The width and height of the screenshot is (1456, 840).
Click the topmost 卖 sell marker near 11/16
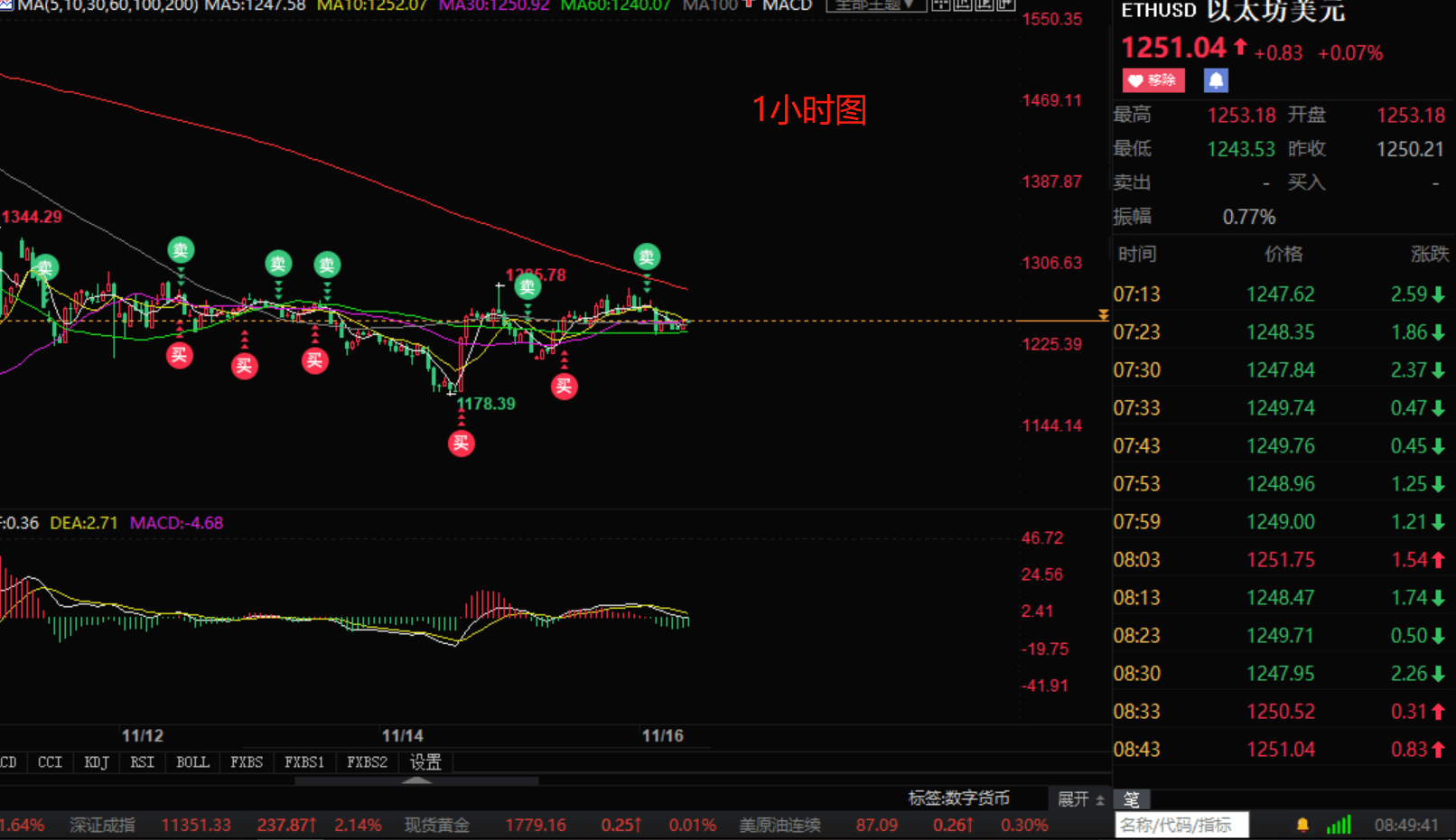coord(647,257)
